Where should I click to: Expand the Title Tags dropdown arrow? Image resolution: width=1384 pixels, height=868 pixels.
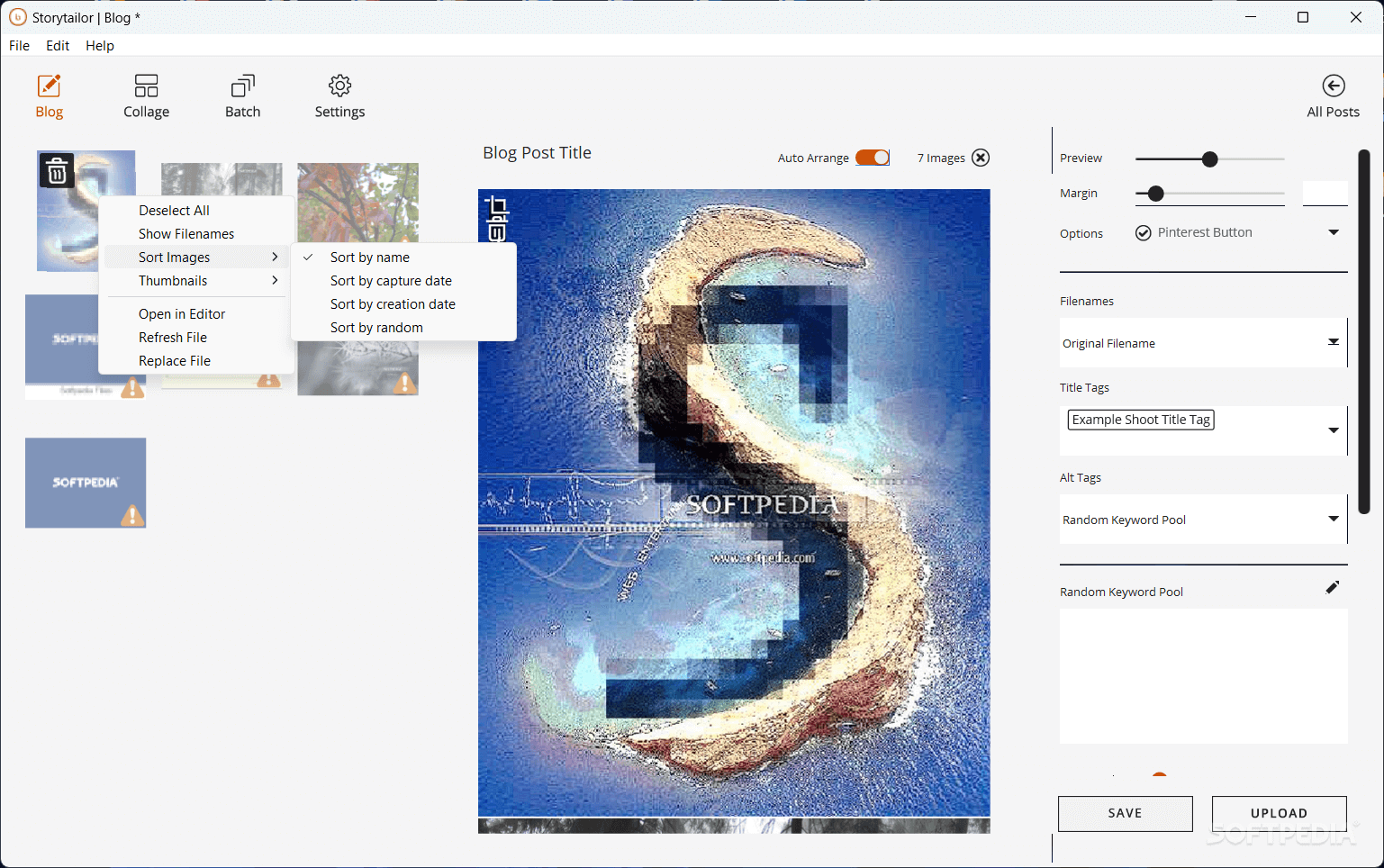tap(1334, 430)
